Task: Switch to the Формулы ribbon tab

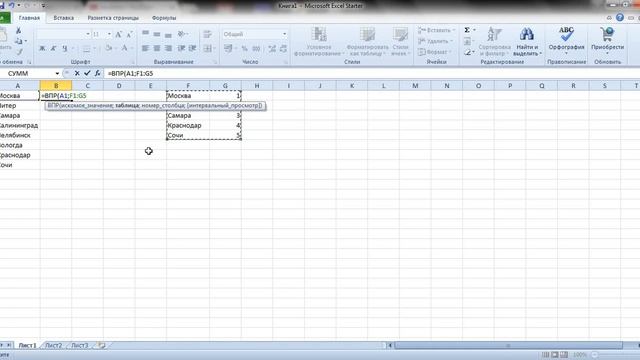Action: click(164, 18)
